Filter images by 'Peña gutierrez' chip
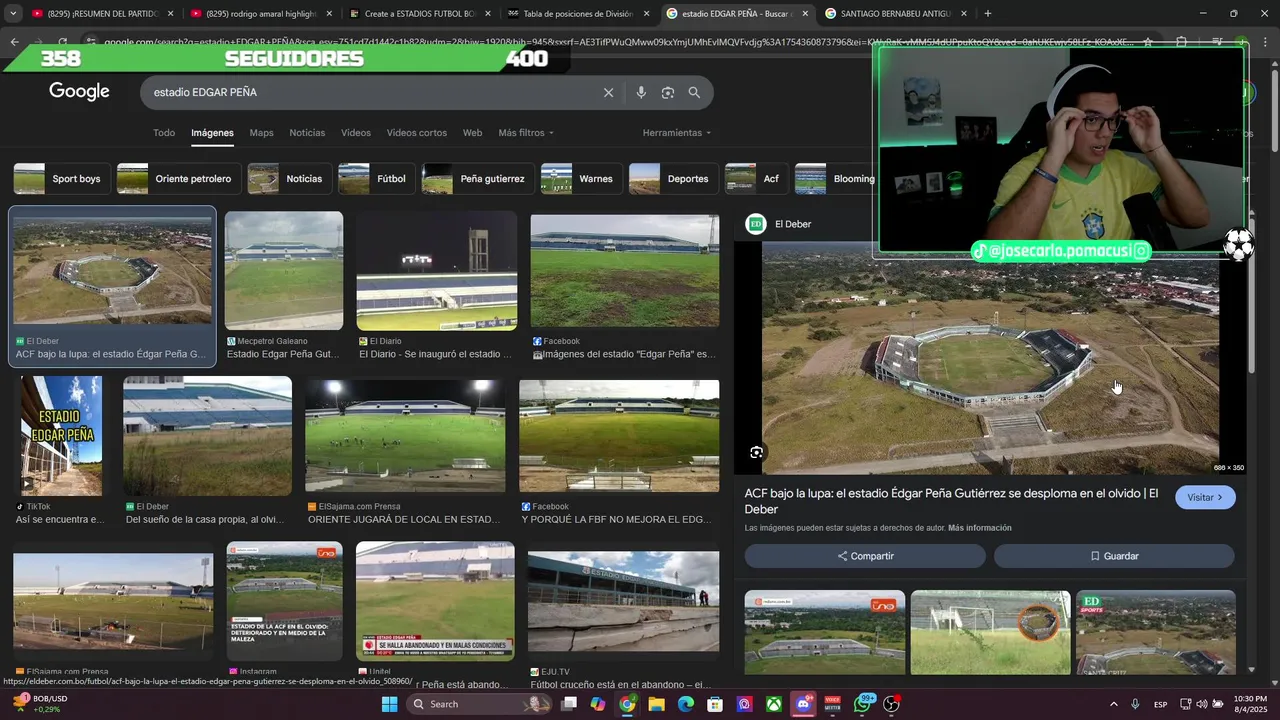 [x=478, y=179]
